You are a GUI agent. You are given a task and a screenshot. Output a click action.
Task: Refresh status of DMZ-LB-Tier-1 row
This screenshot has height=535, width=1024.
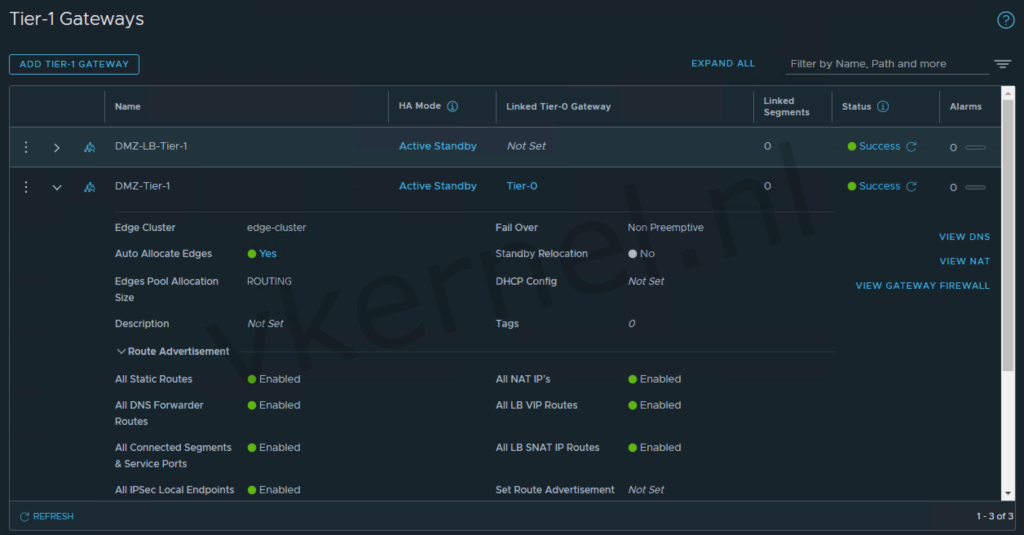coord(911,147)
